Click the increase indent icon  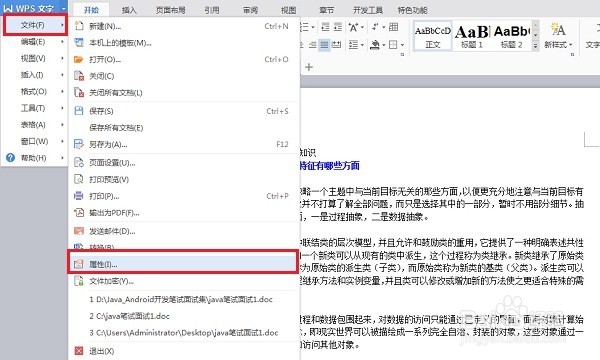pos(338,27)
